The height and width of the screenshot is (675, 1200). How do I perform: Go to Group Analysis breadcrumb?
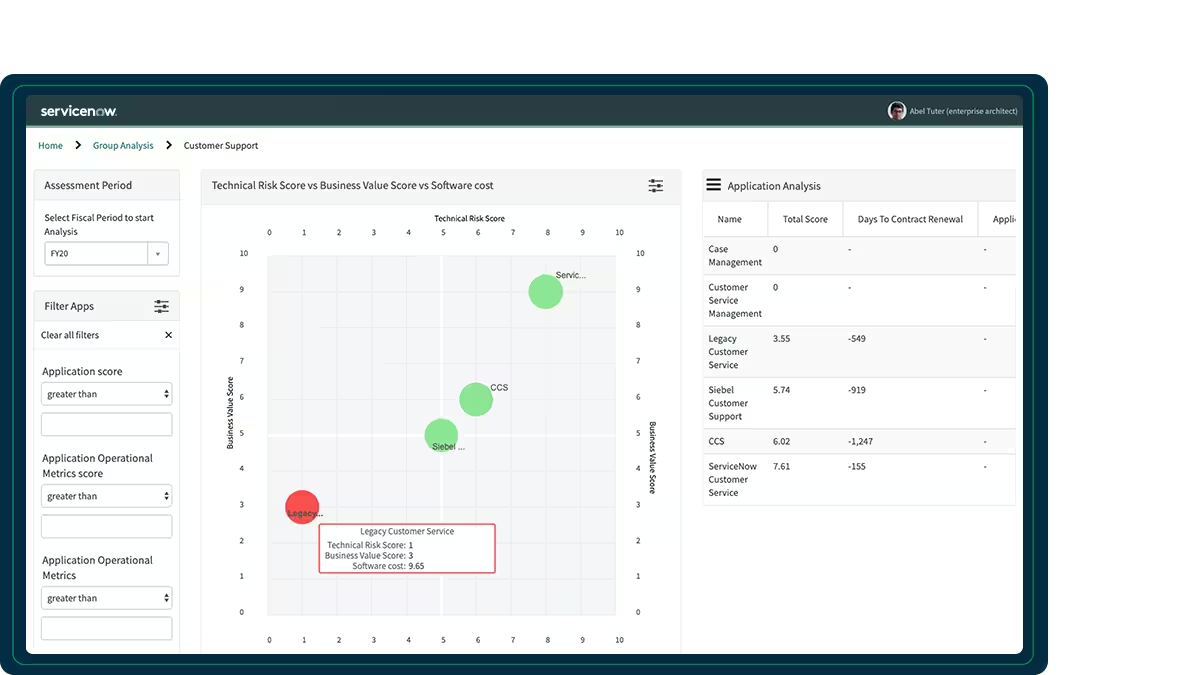[x=122, y=145]
